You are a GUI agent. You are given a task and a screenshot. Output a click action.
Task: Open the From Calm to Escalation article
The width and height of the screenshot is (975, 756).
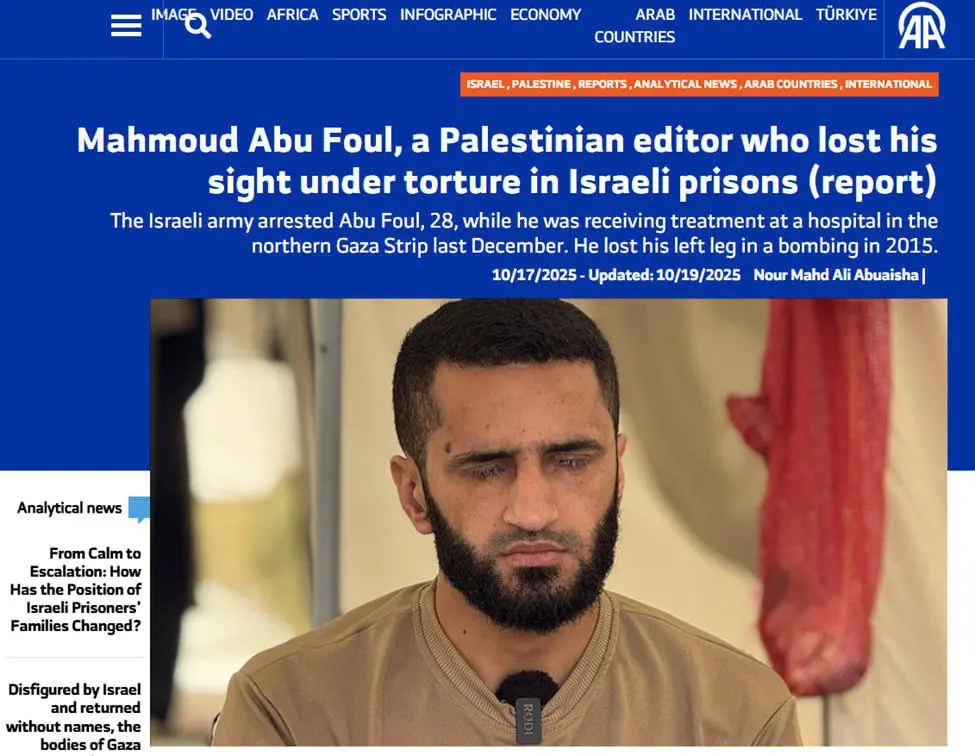click(x=75, y=589)
